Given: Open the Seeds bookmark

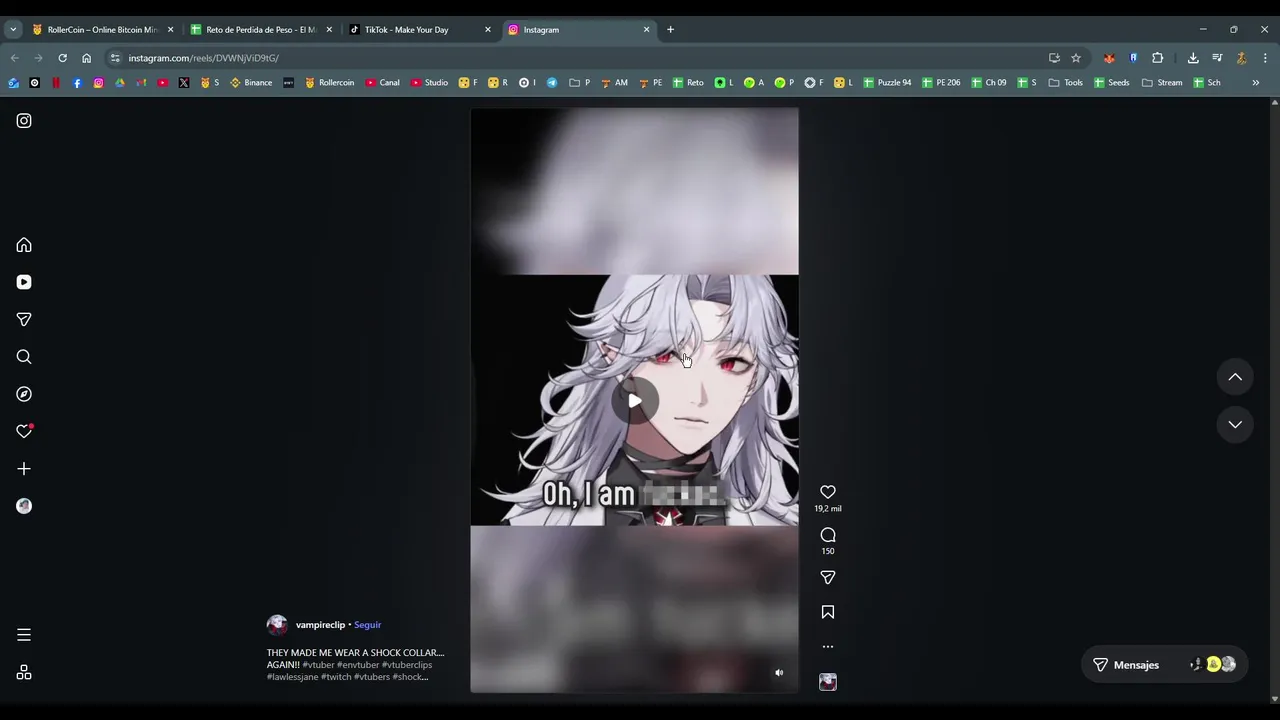Looking at the screenshot, I should pos(1111,83).
